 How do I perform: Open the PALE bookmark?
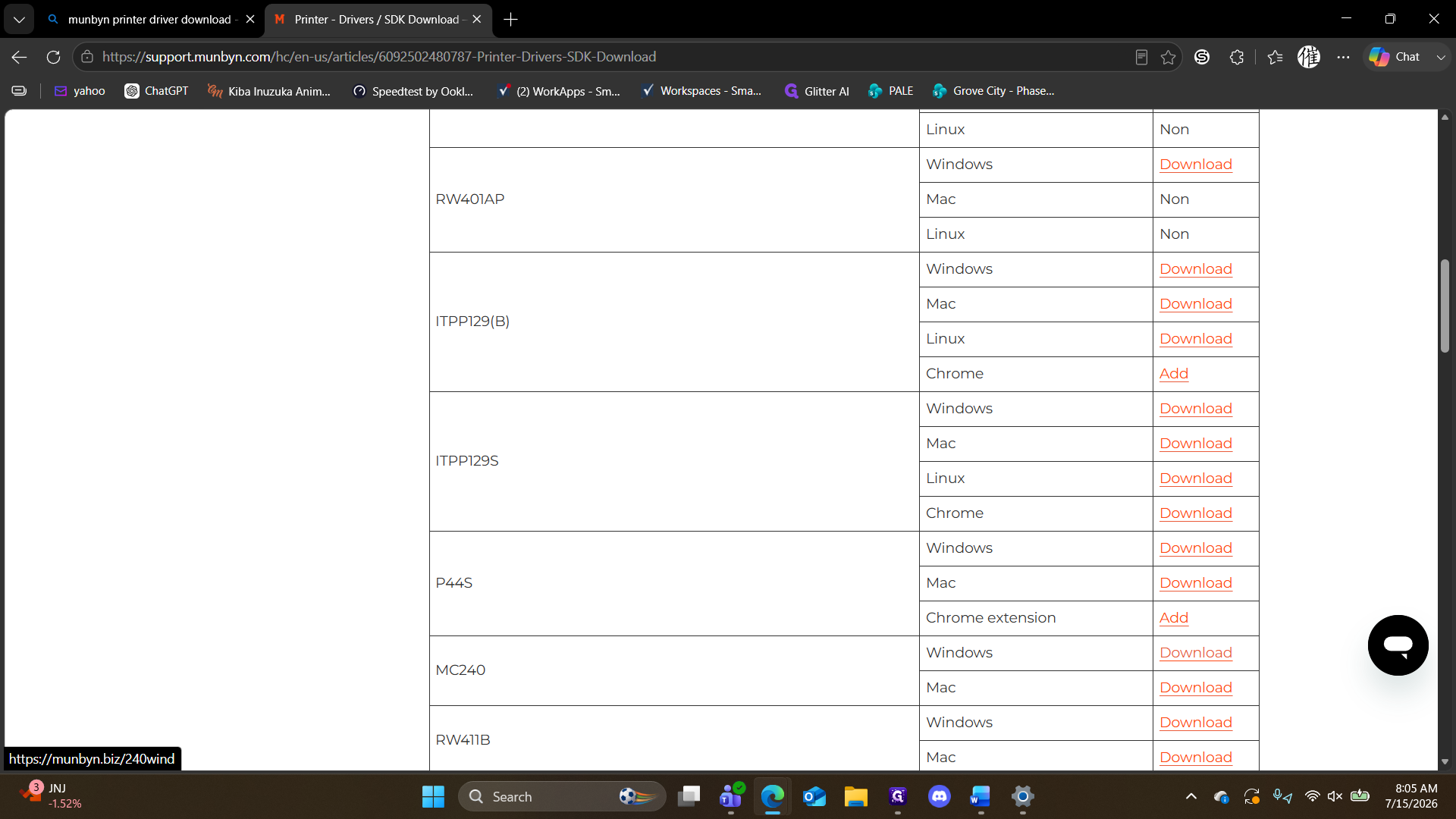click(890, 91)
